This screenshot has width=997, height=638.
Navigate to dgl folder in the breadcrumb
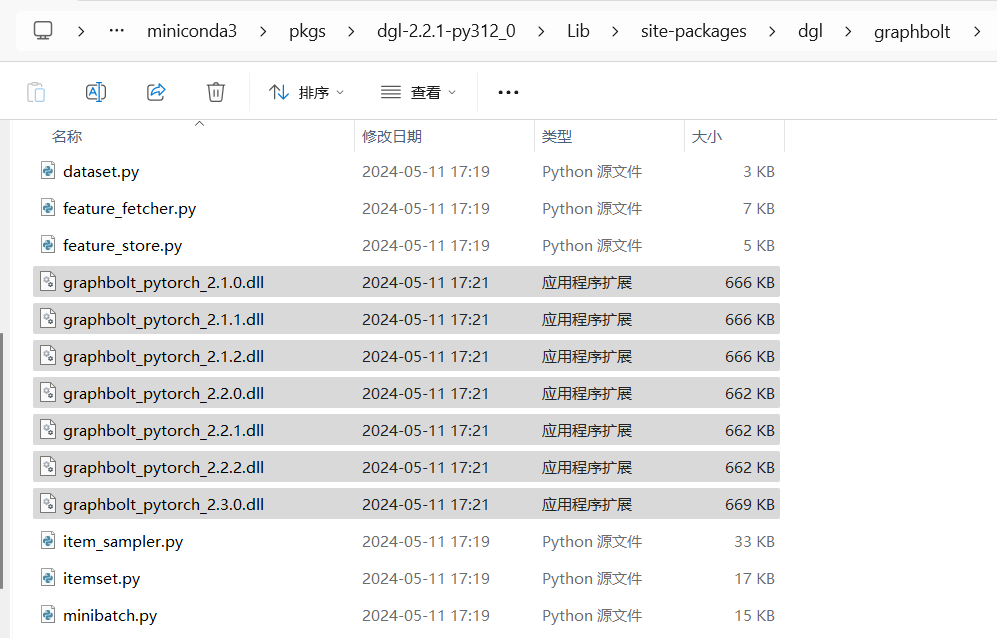click(x=810, y=31)
